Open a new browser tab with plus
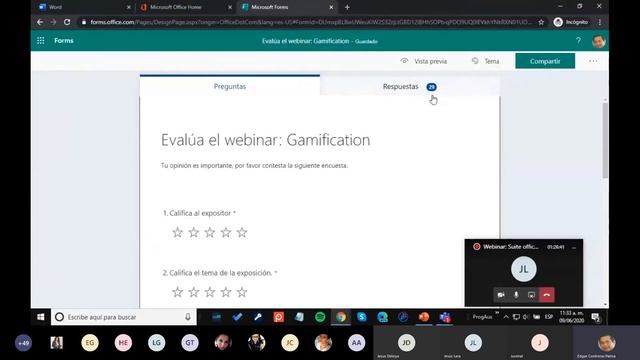640x360 pixels. (347, 7)
